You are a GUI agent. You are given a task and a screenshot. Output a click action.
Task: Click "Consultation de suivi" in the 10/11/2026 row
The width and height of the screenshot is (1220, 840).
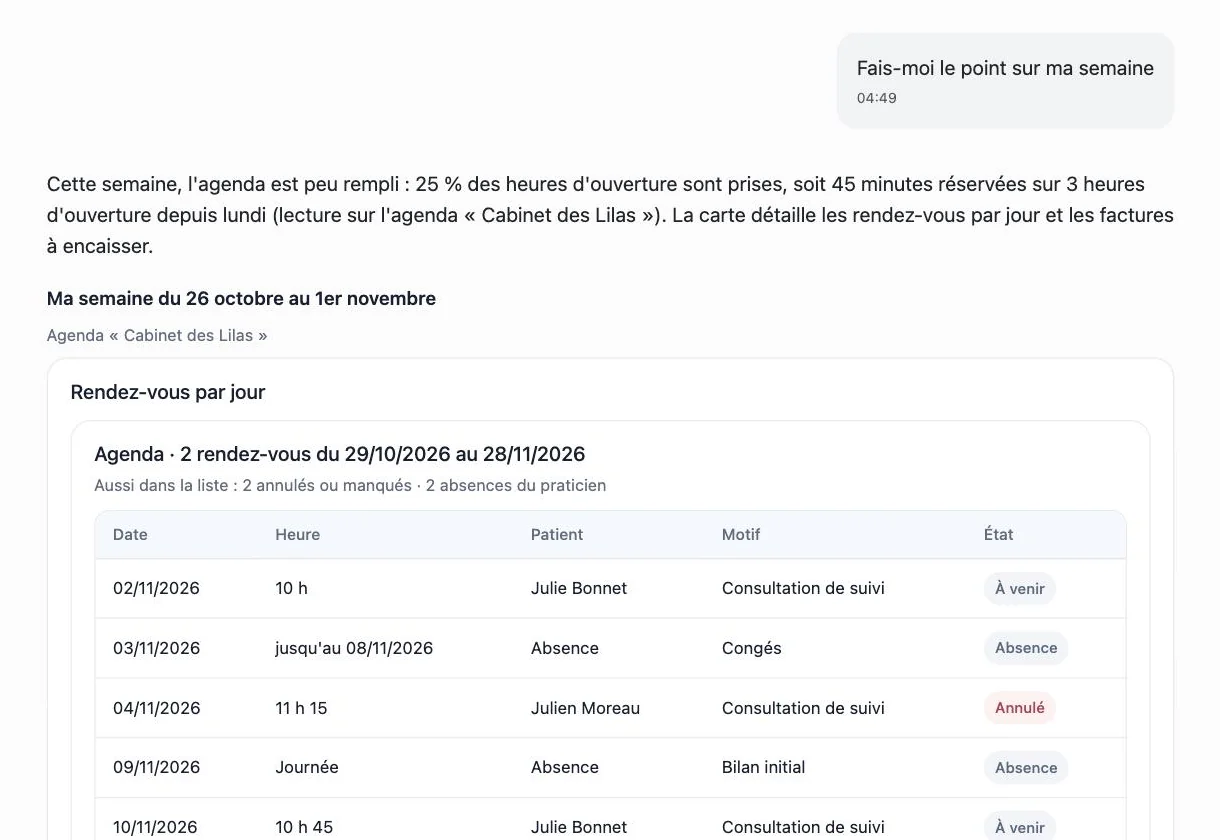(x=803, y=827)
